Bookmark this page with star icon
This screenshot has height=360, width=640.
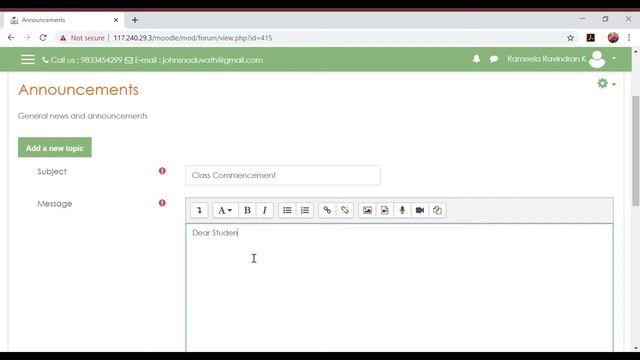570,38
